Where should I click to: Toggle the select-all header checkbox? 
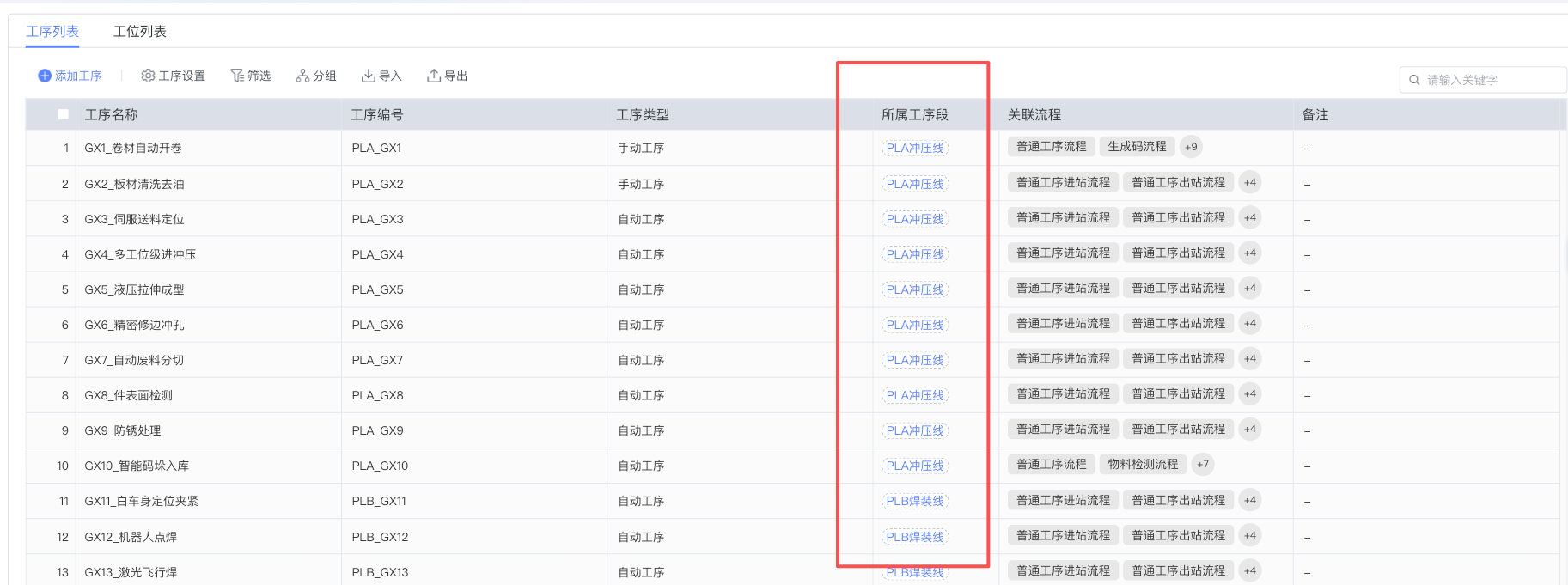[x=64, y=114]
